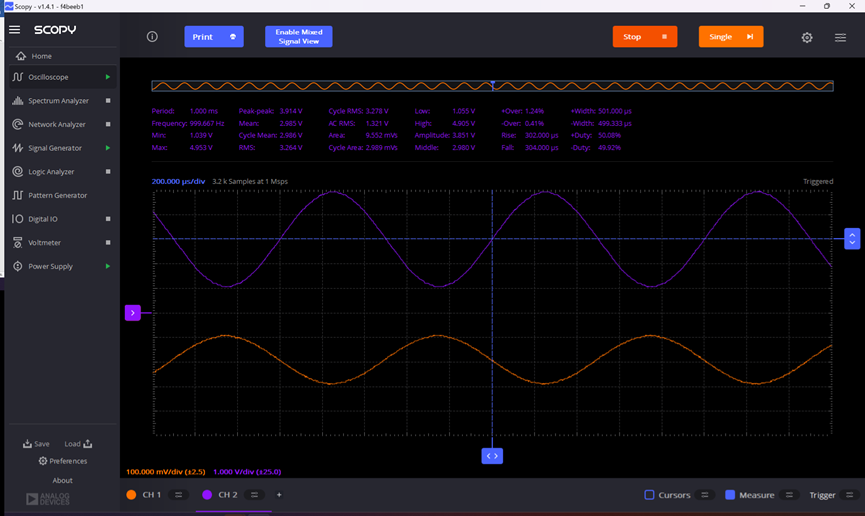The height and width of the screenshot is (516, 865).
Task: Click the Spectrum Analyzer bars icon
Action: tap(18, 101)
